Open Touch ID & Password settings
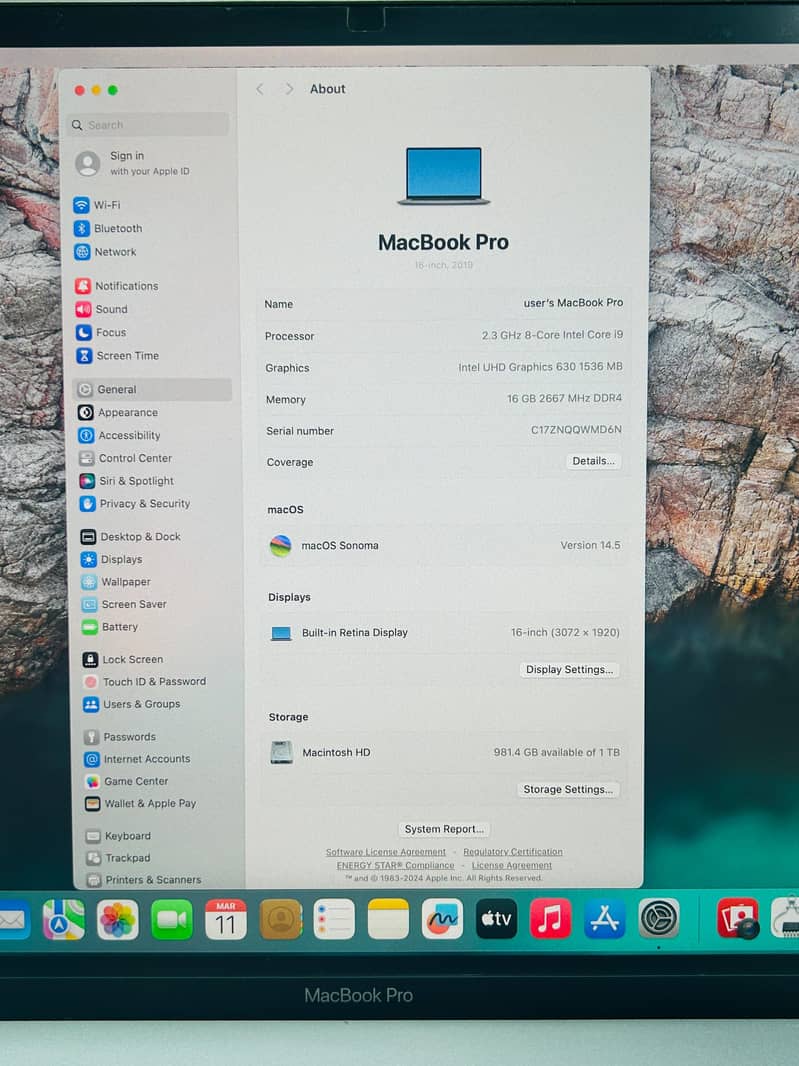The width and height of the screenshot is (799, 1066). pyautogui.click(x=145, y=682)
